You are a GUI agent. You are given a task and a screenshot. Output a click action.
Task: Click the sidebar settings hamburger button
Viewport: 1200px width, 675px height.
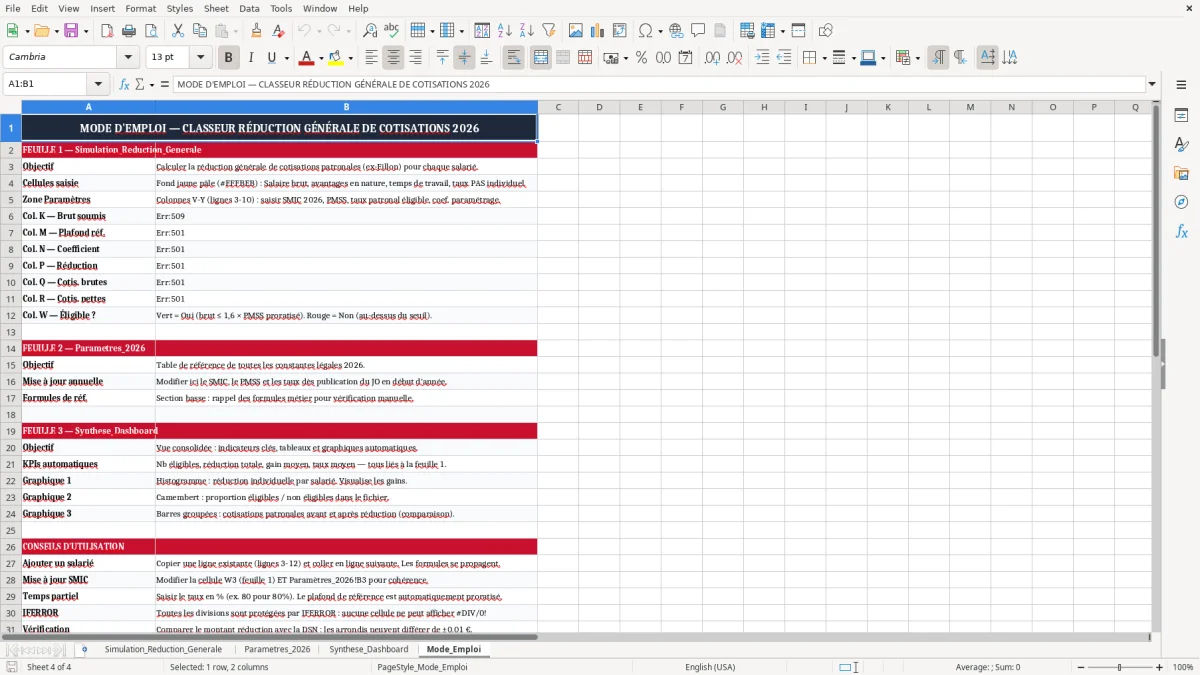pyautogui.click(x=1181, y=85)
